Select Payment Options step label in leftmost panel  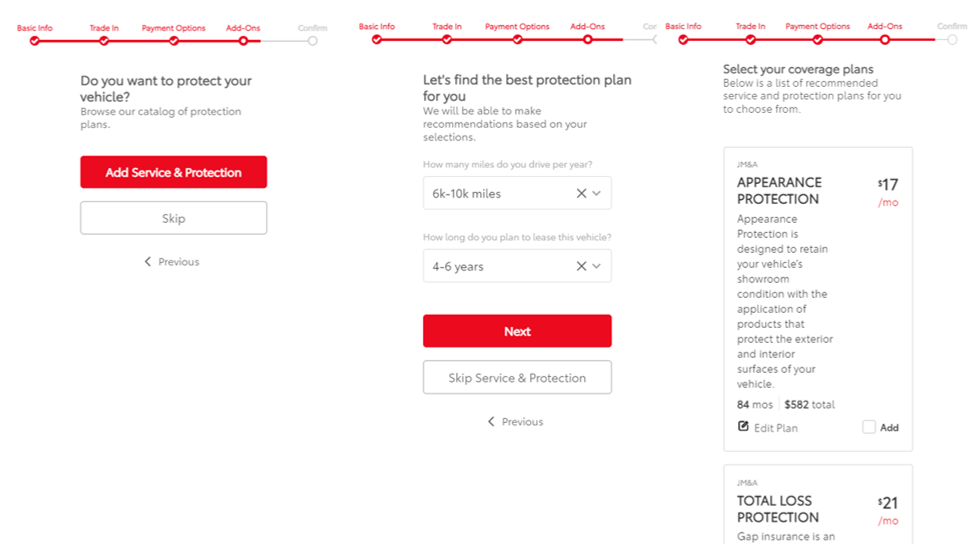click(174, 28)
